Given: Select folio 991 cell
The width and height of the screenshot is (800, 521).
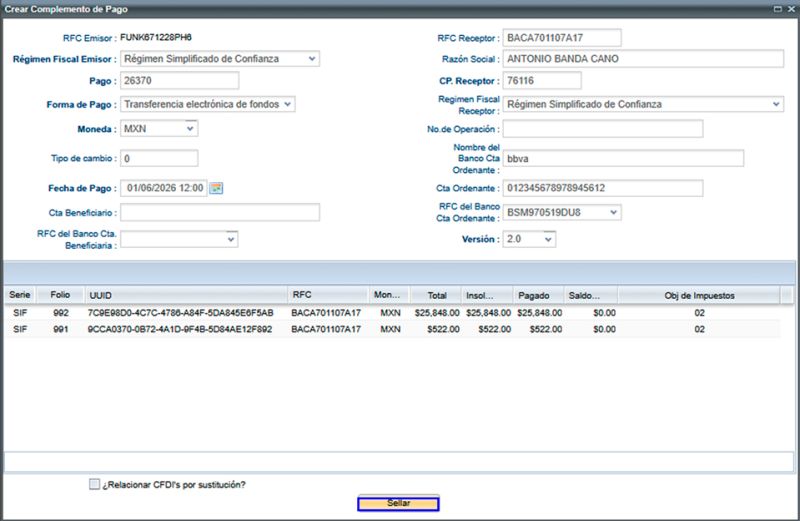Looking at the screenshot, I should pos(61,330).
